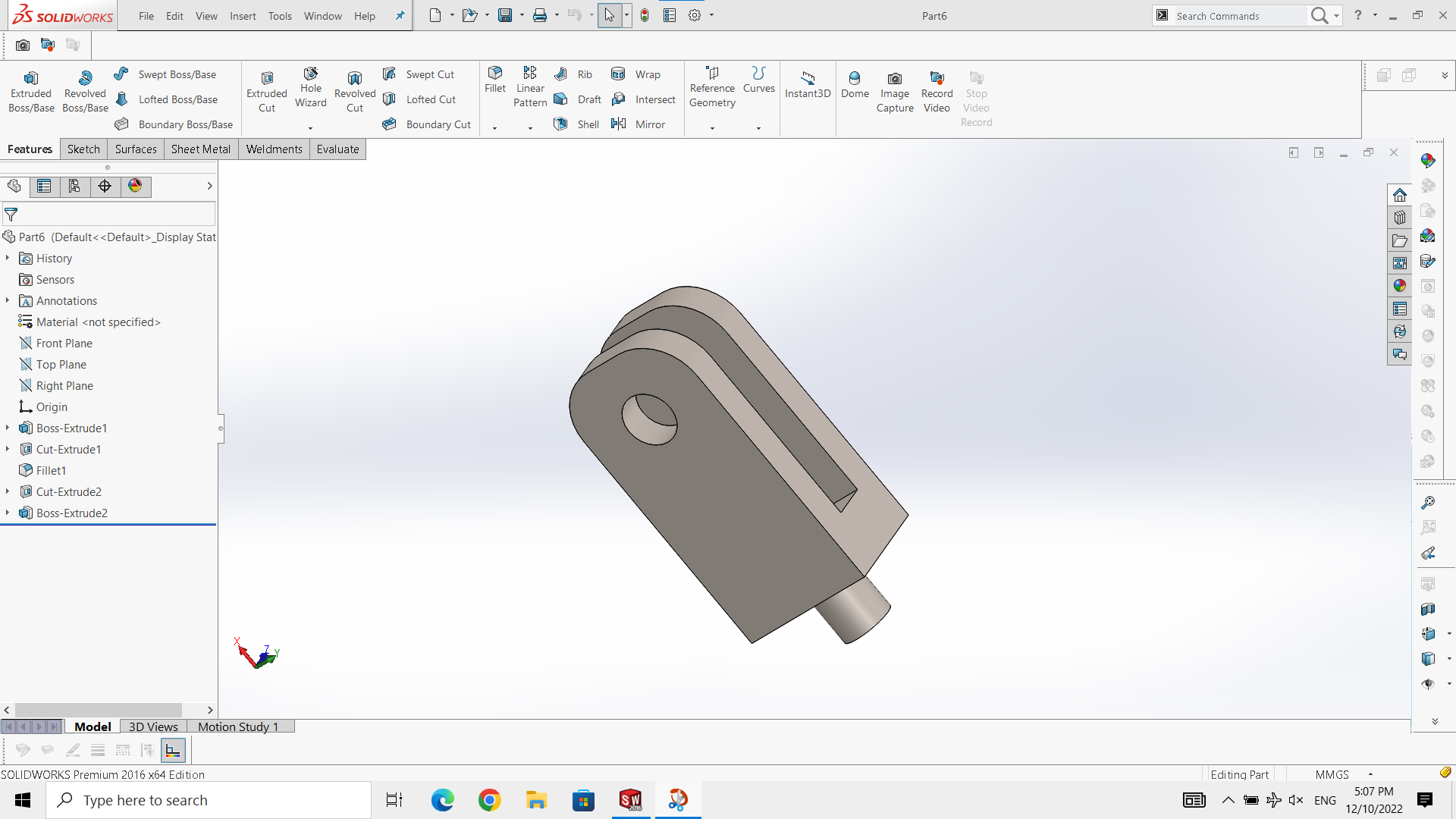
Task: Open the Appearances color sphere in task pane
Action: pyautogui.click(x=1400, y=286)
